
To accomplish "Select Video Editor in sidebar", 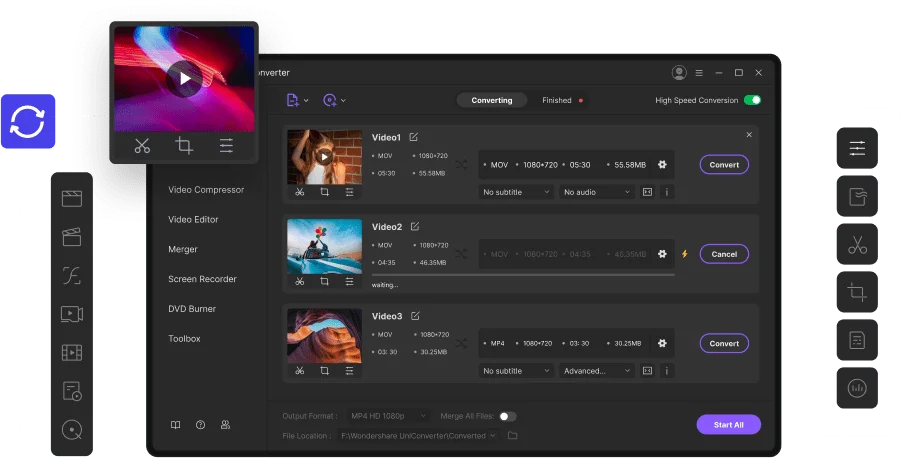I will (193, 219).
